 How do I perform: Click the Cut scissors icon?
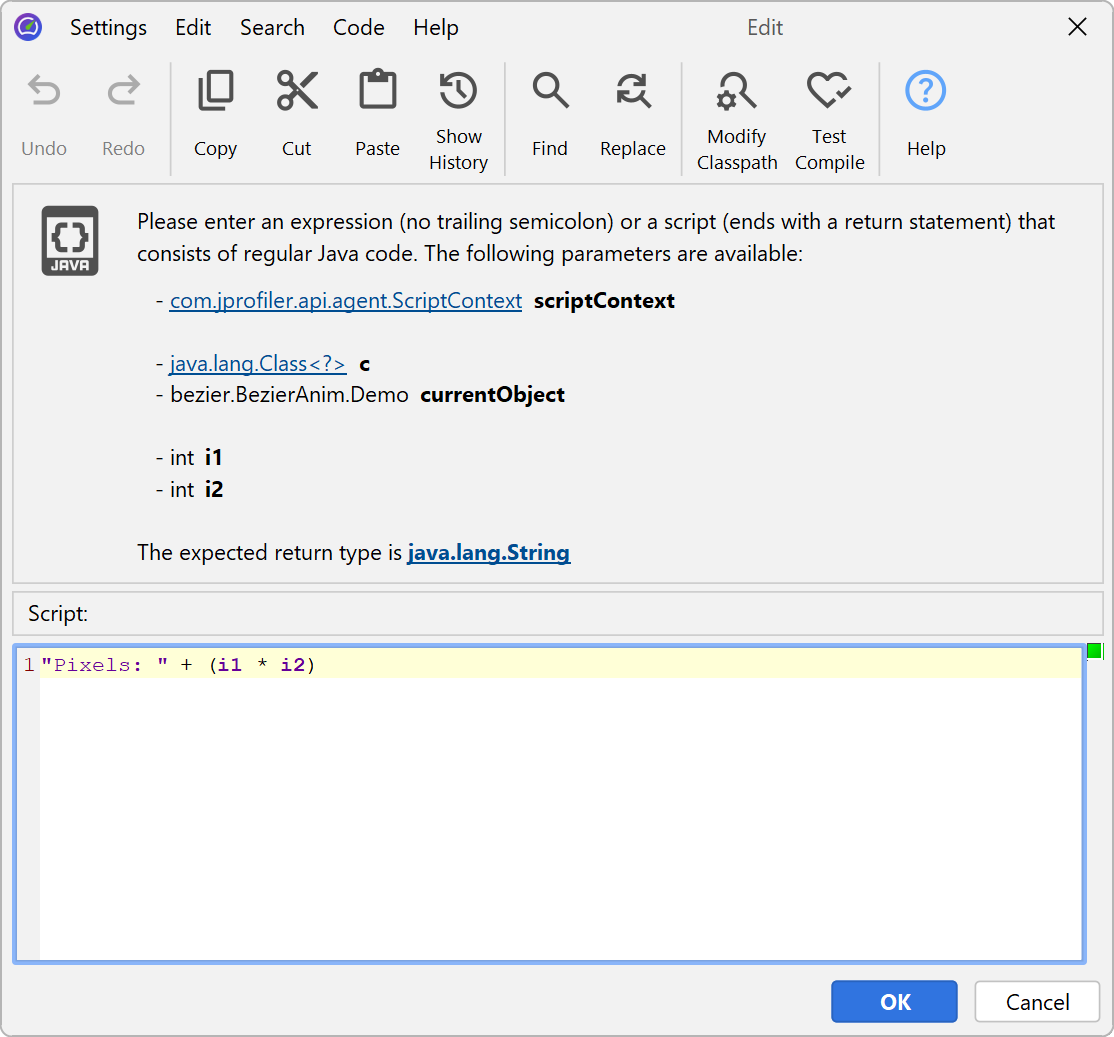tap(297, 92)
